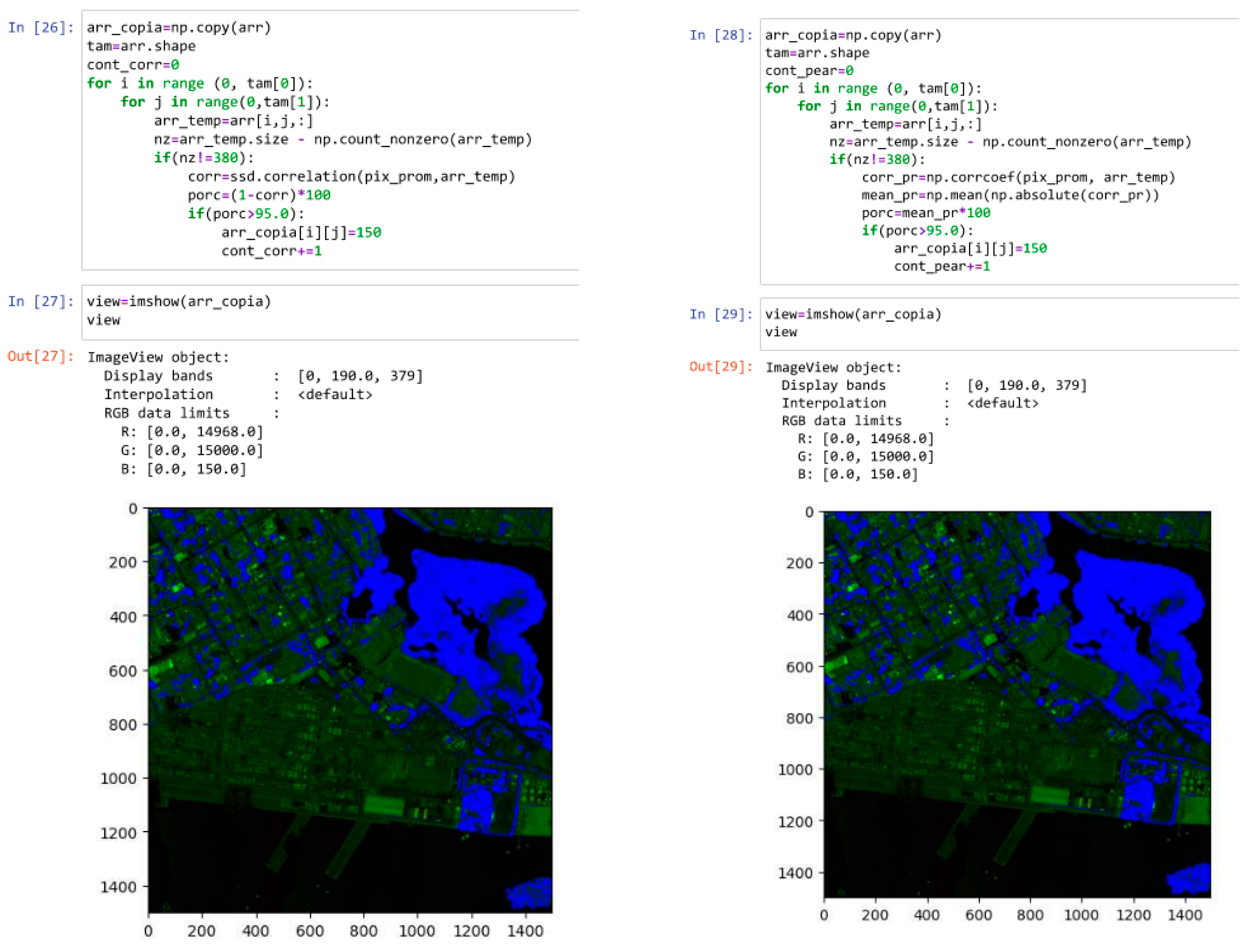
Task: Click mean_pr=np.mean line in cell 28
Action: pos(1010,196)
